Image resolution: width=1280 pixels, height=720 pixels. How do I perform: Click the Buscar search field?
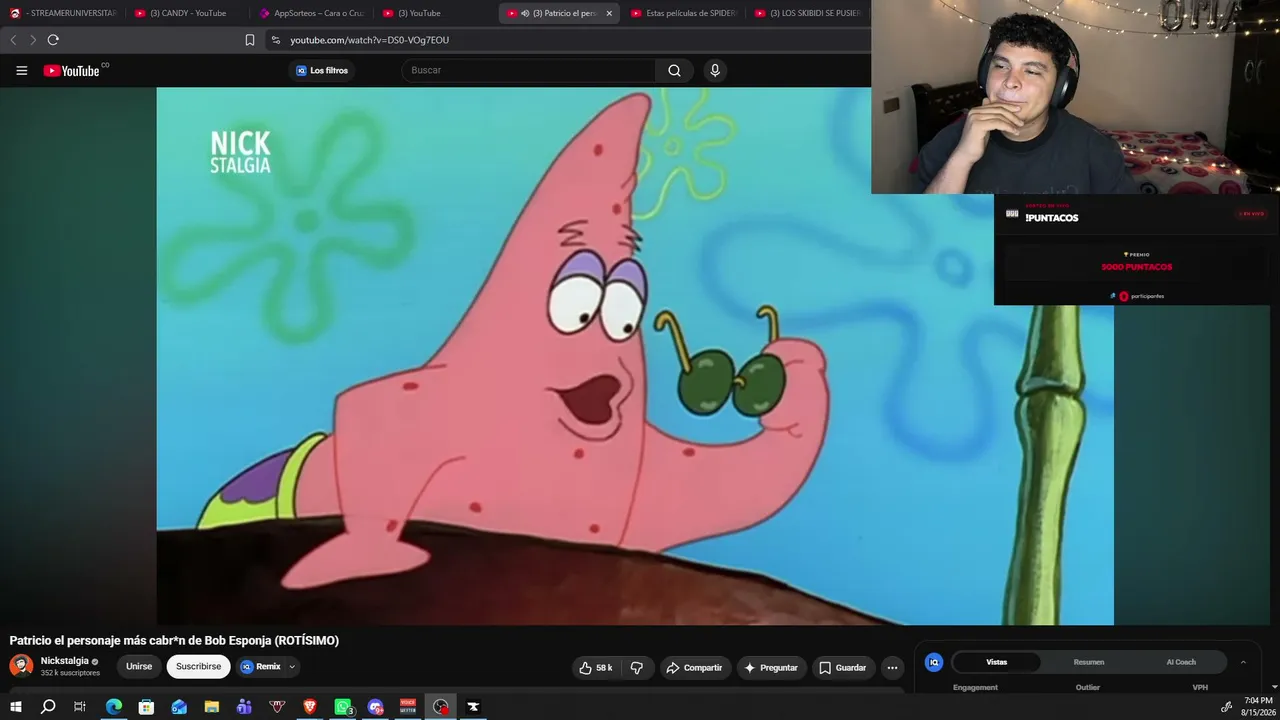tap(530, 70)
